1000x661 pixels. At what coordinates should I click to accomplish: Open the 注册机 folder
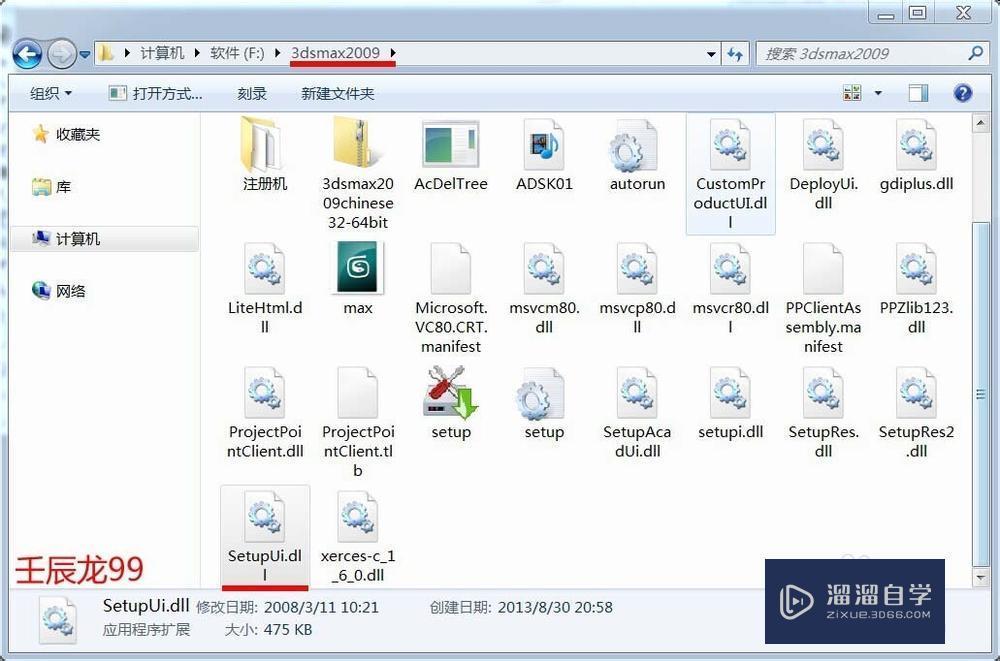coord(265,155)
